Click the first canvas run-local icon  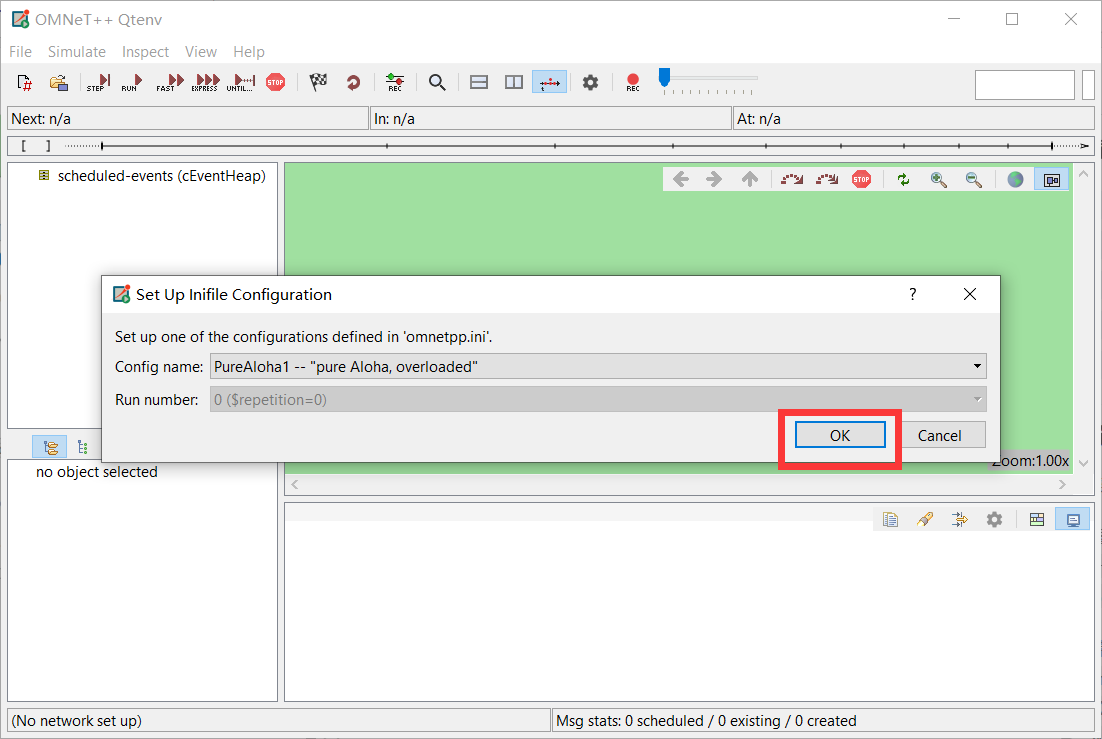point(792,179)
